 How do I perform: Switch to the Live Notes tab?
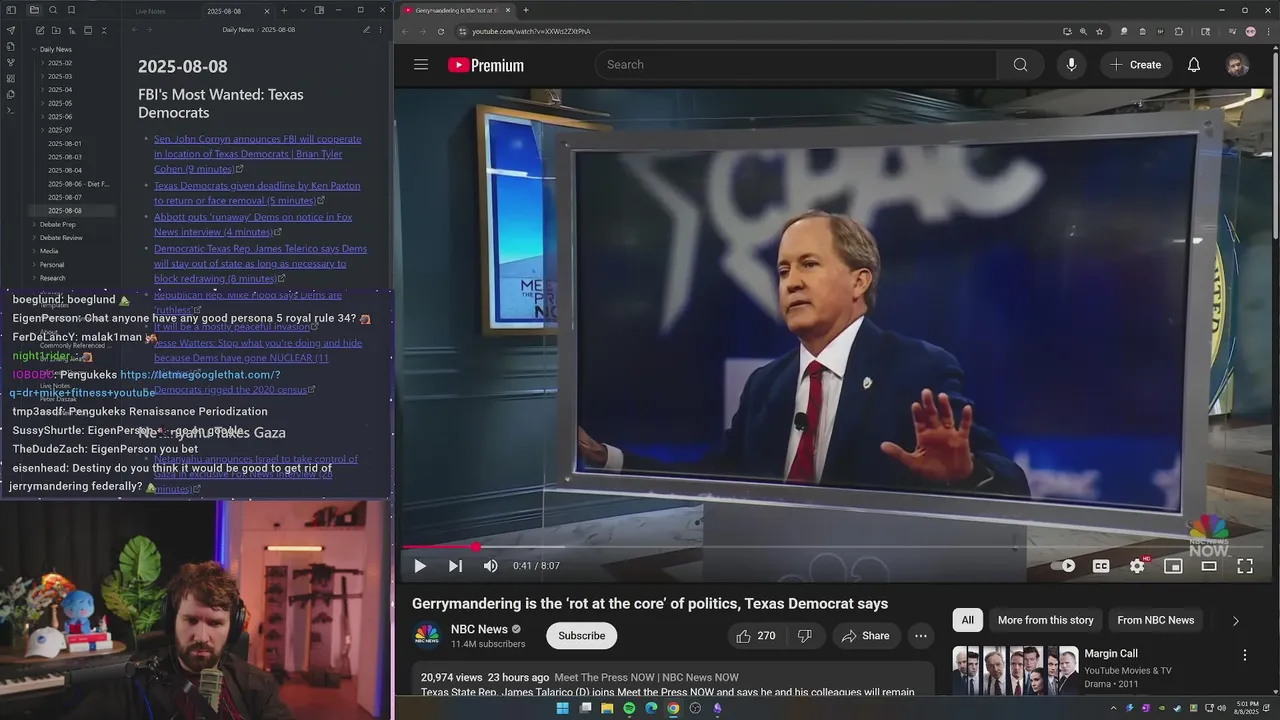tap(151, 11)
